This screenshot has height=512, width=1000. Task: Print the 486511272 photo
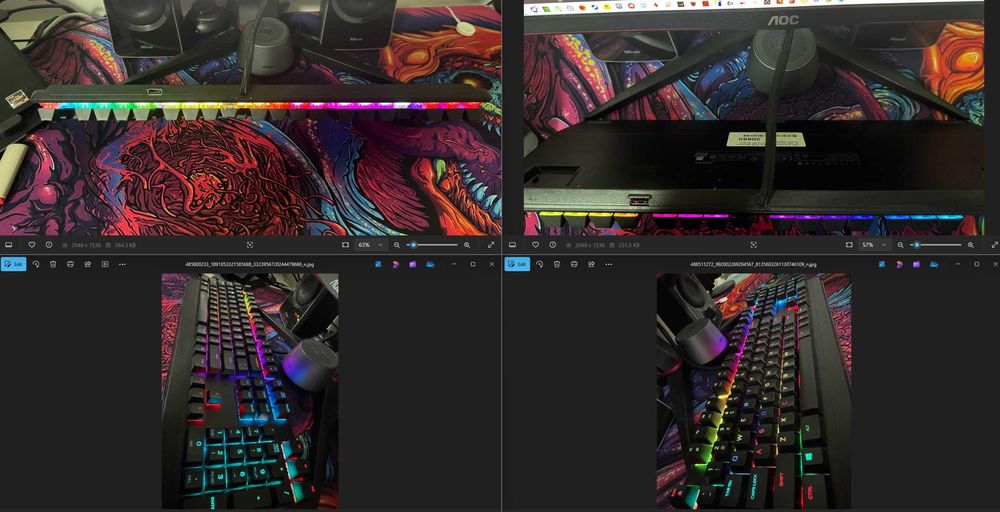click(574, 264)
